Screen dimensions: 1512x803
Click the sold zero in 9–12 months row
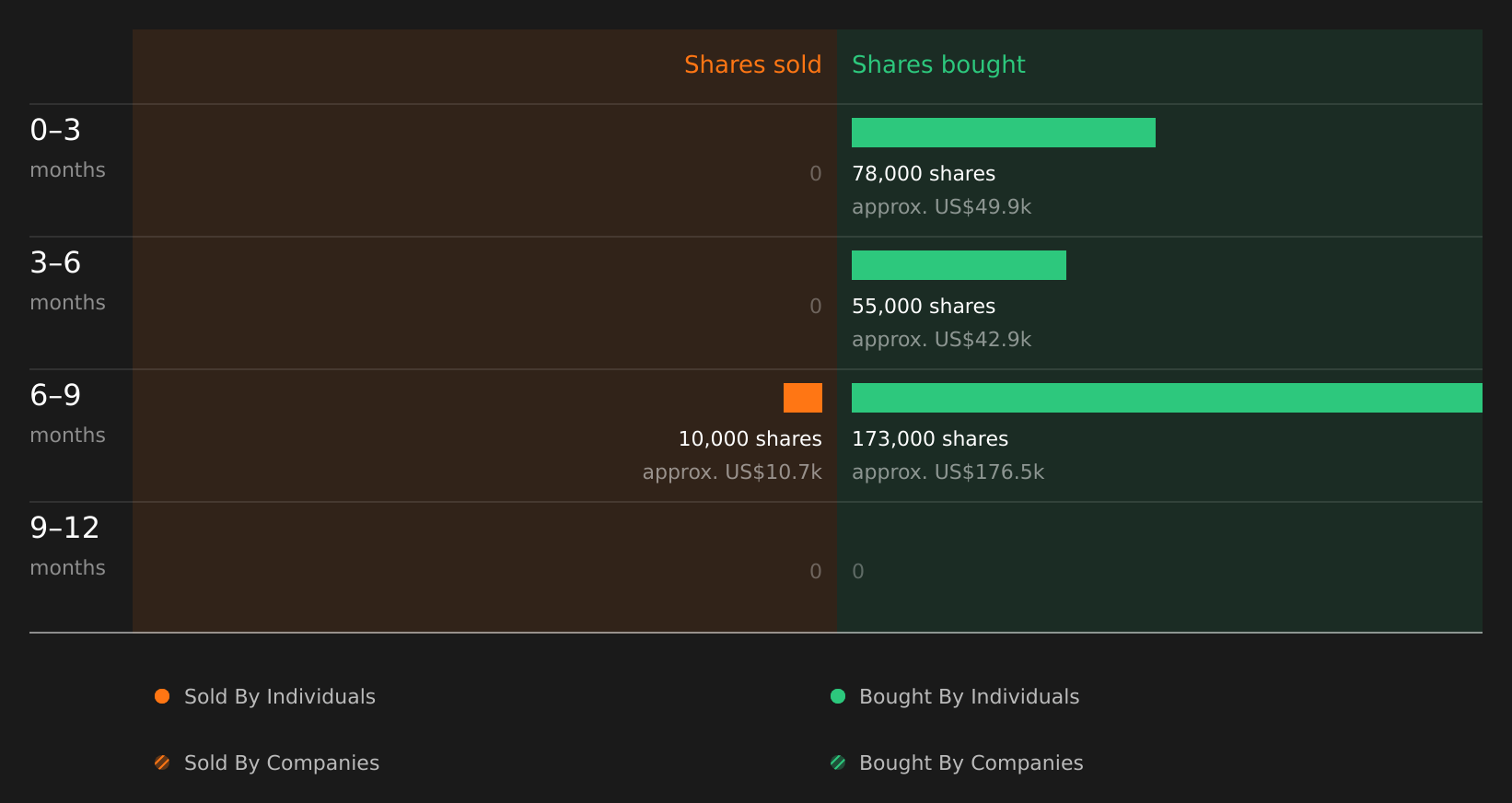816,572
